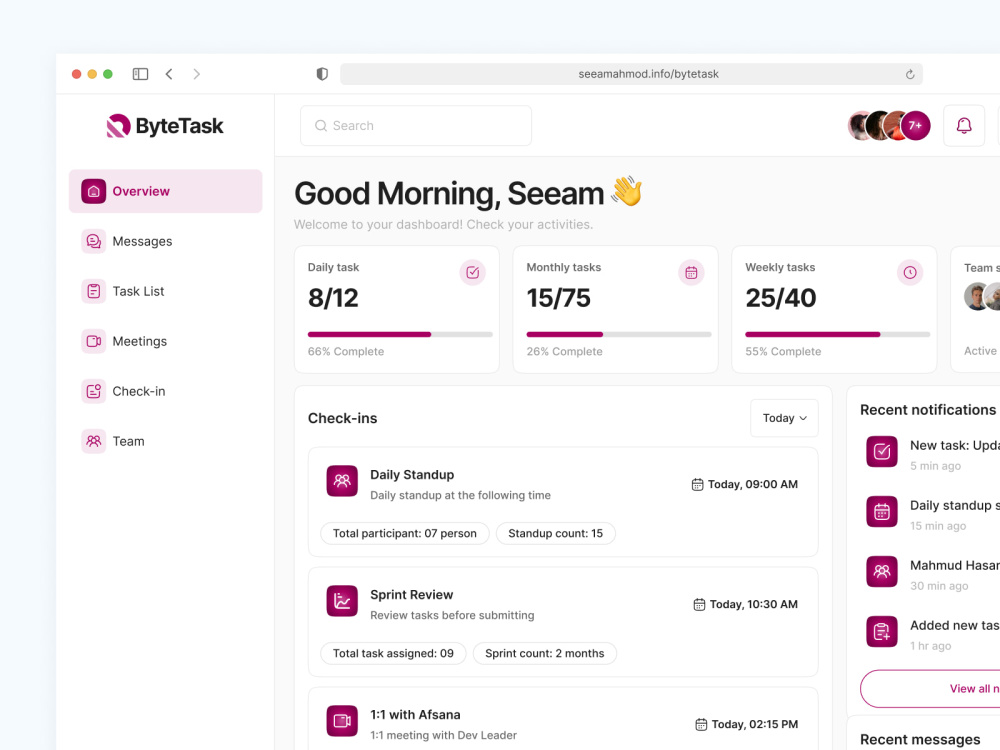Go to Task List in sidebar
The height and width of the screenshot is (750, 1000).
pos(165,291)
